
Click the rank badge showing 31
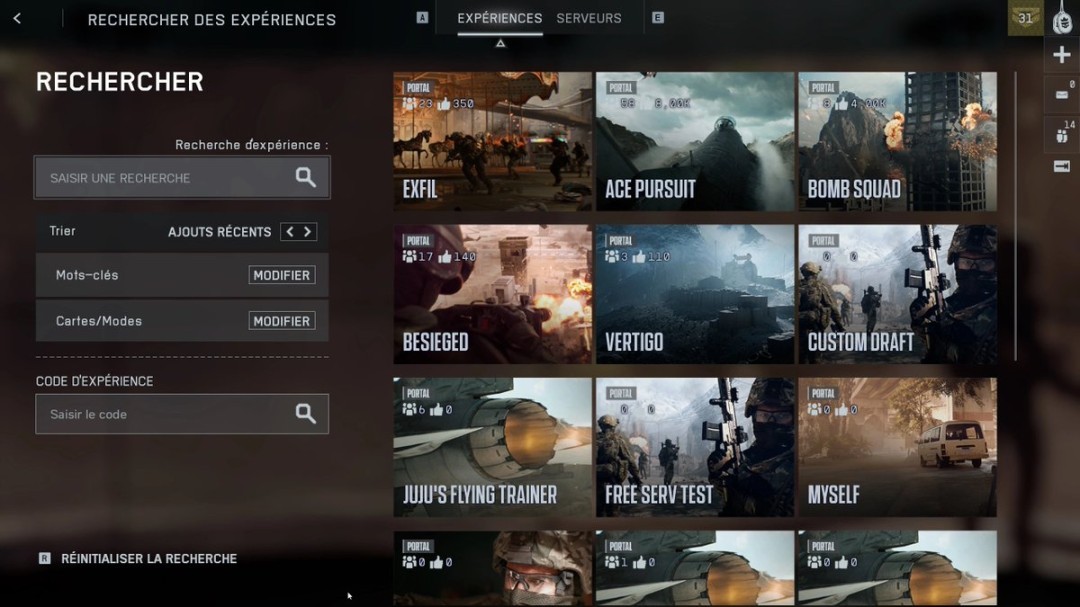pyautogui.click(x=1025, y=18)
